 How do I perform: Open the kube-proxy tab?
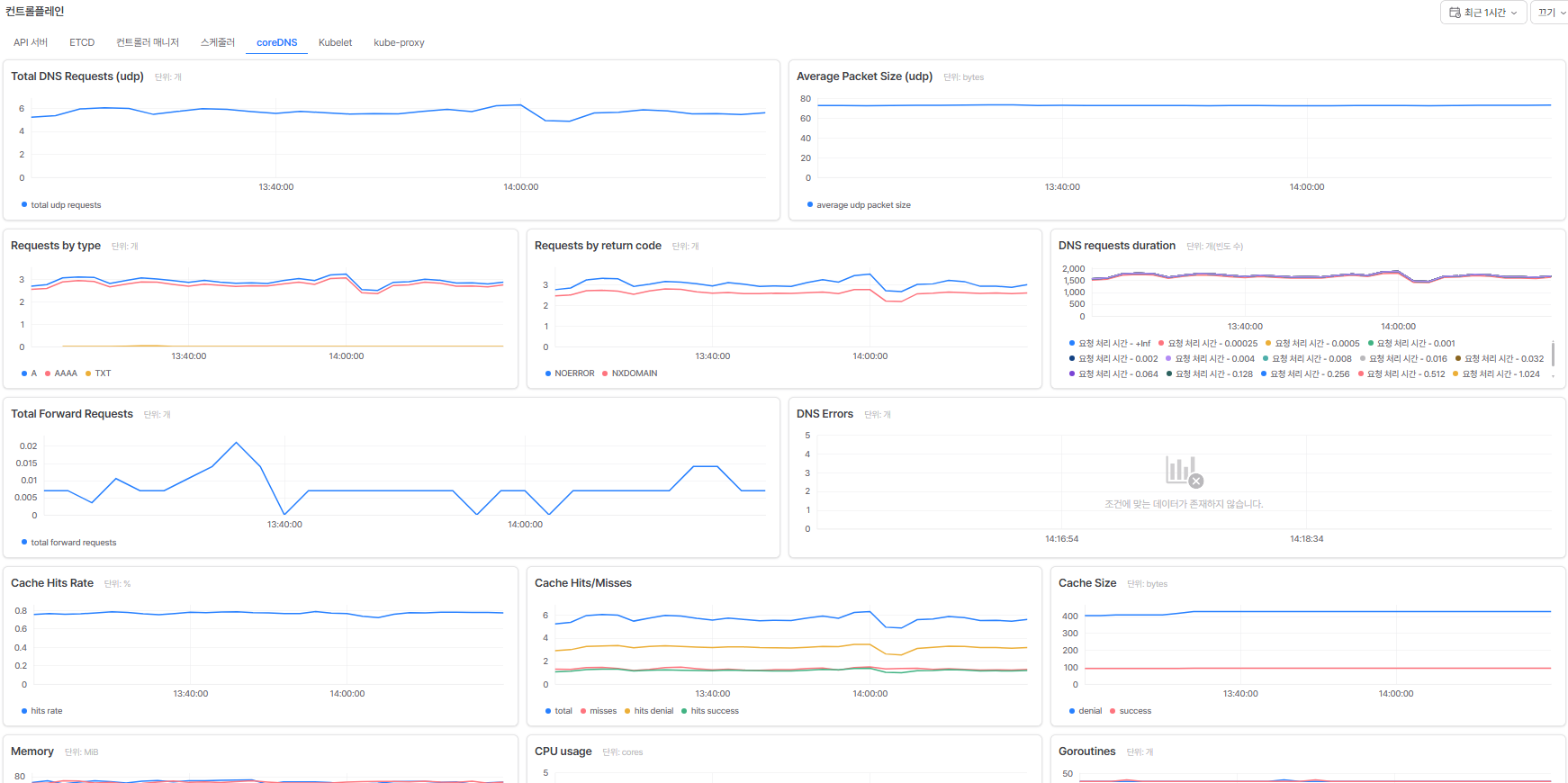coord(399,42)
